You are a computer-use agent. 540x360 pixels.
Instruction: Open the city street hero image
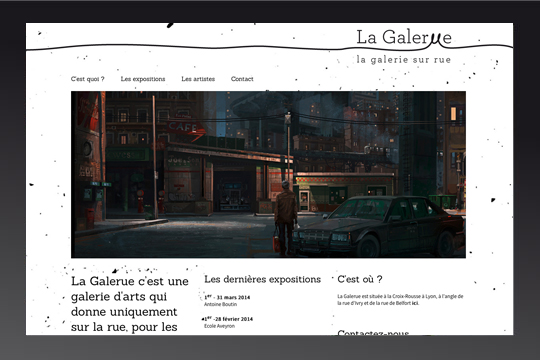click(x=268, y=174)
